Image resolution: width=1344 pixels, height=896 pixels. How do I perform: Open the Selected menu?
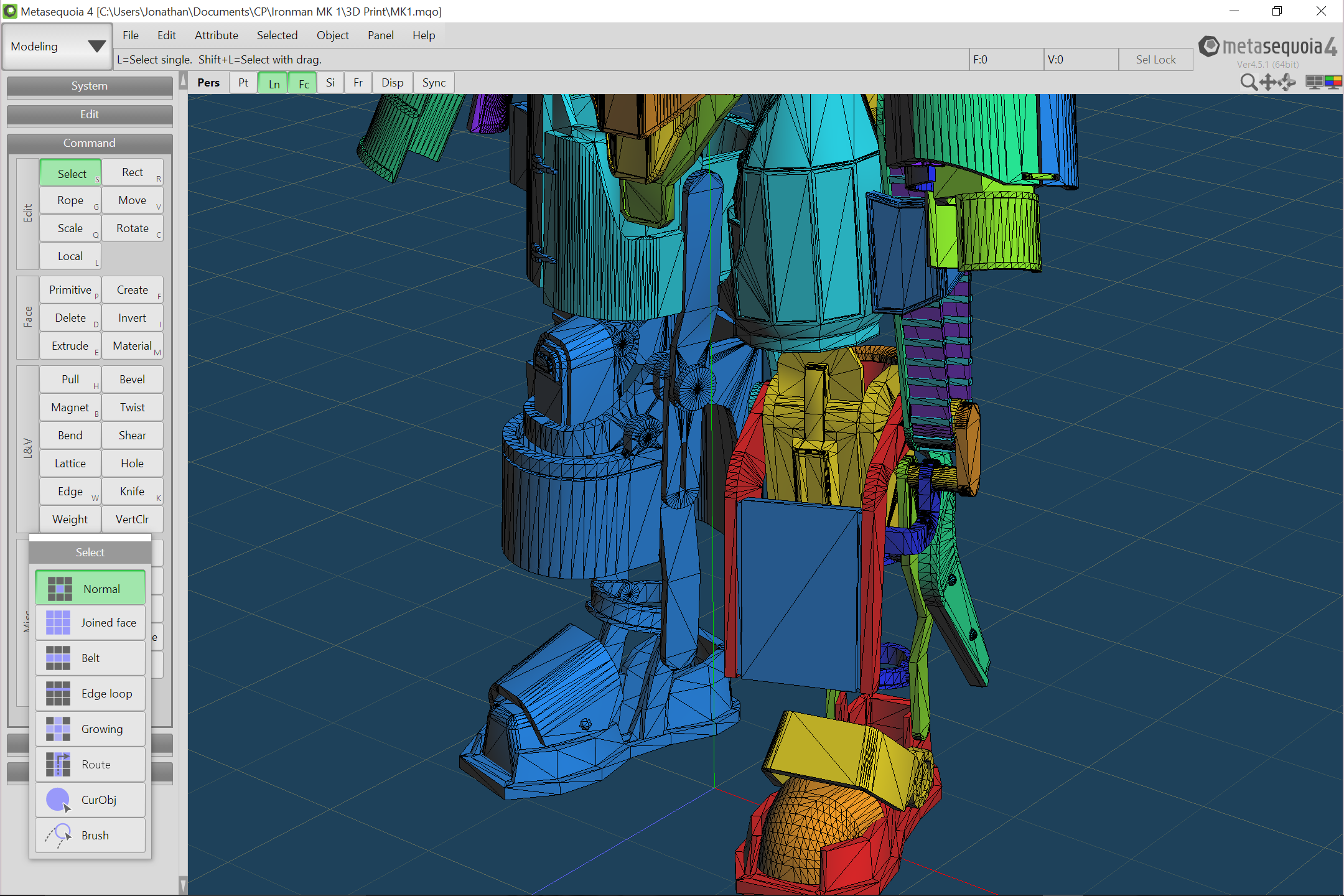pos(277,35)
